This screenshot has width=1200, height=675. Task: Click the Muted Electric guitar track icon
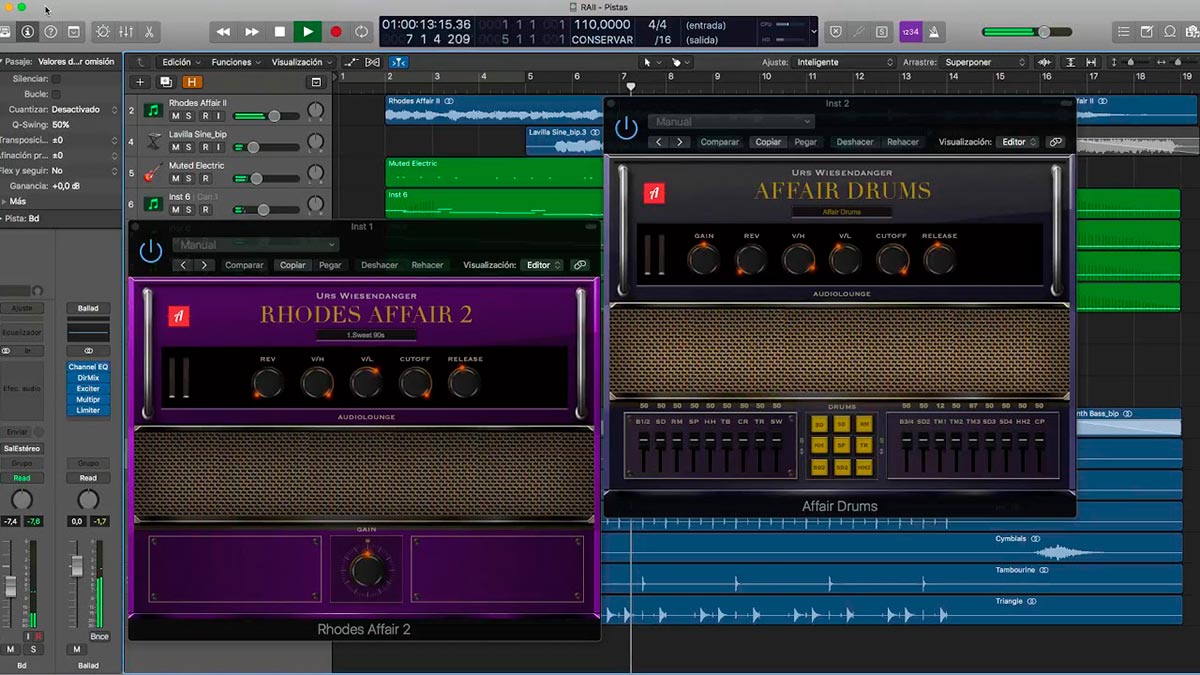(153, 171)
